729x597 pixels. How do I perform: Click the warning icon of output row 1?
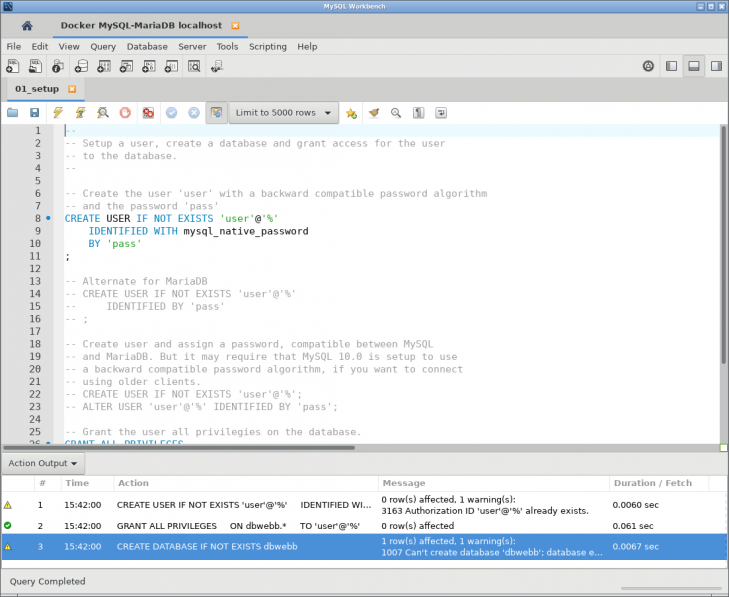tap(8, 505)
